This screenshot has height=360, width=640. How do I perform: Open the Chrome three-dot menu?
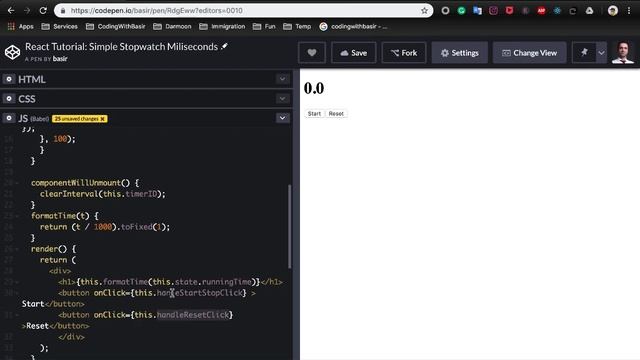click(x=629, y=11)
